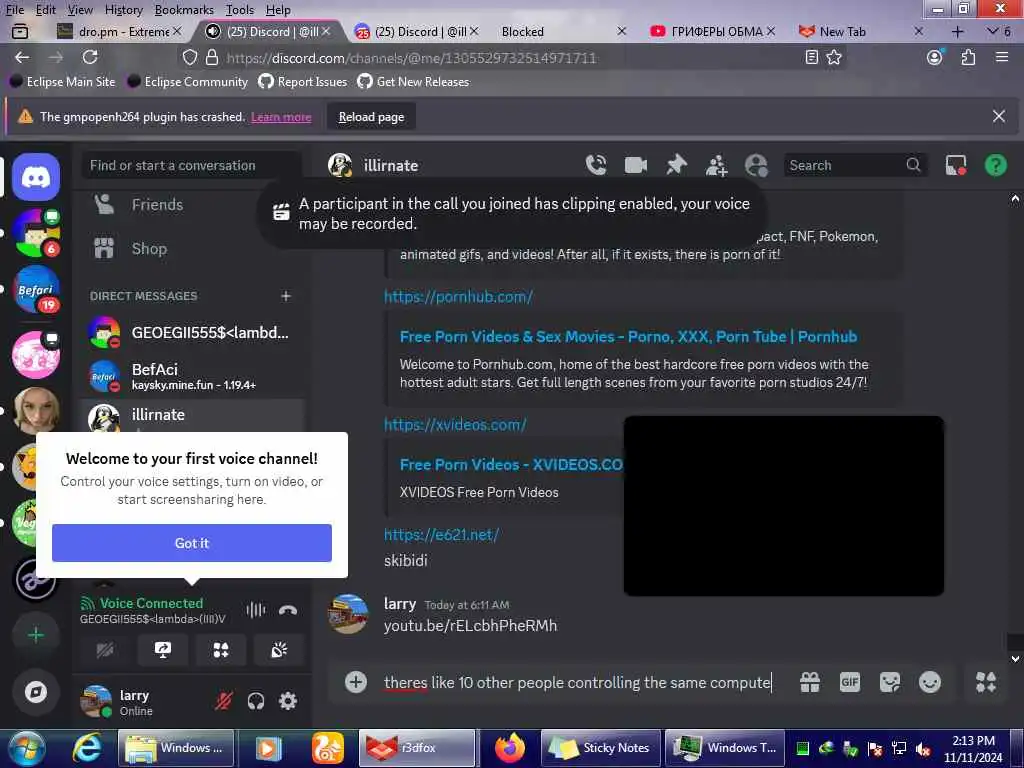
Task: Open youtu.be link from larry
Action: click(x=470, y=626)
